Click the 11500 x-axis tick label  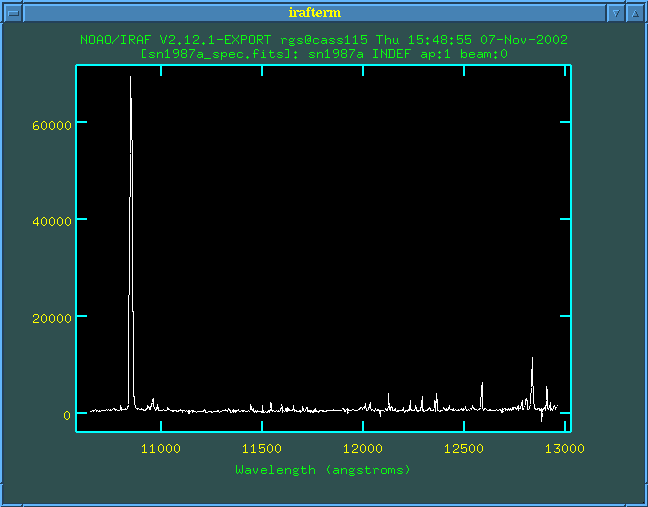click(263, 447)
